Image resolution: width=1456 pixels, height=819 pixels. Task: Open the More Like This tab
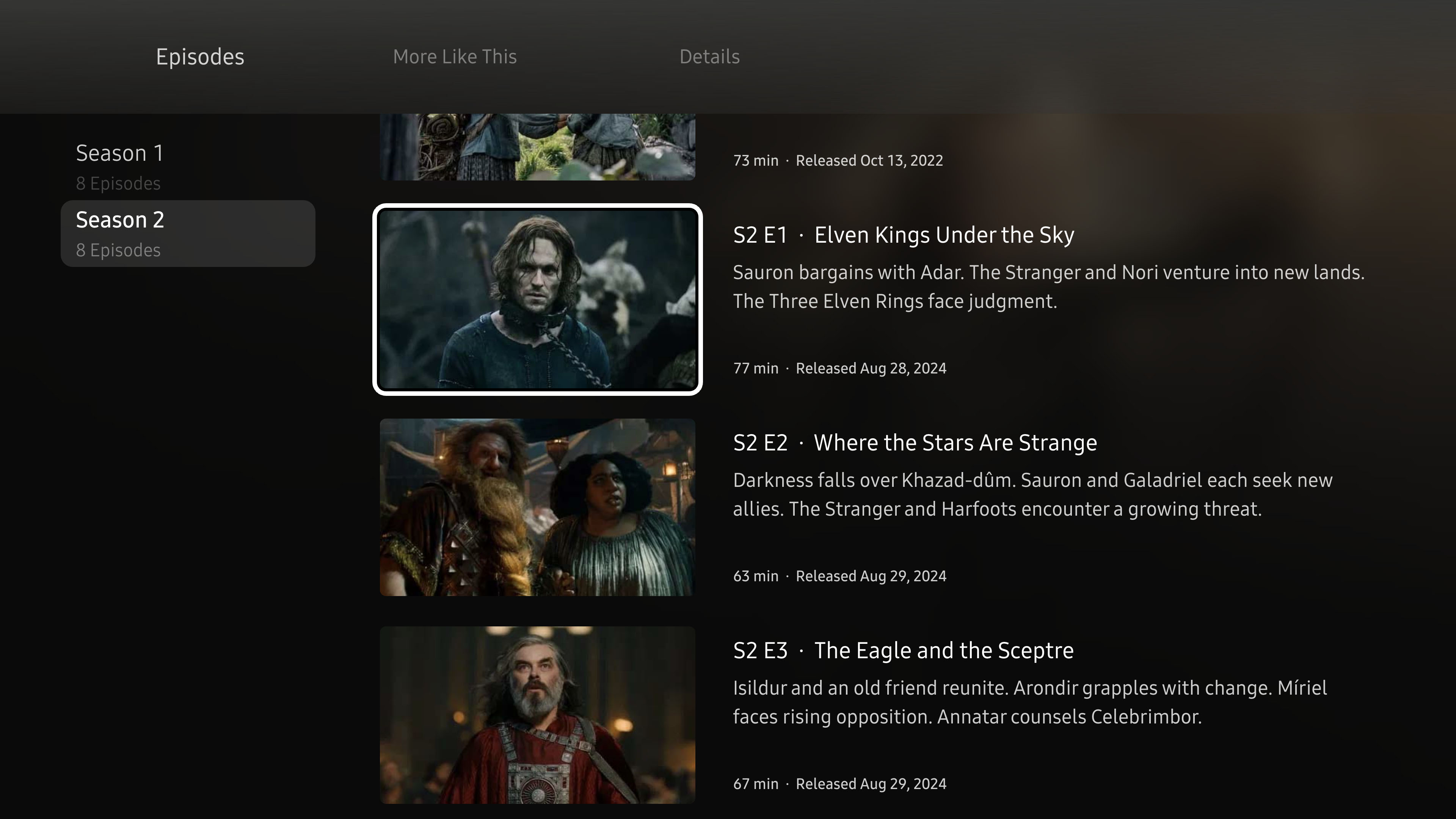coord(455,57)
